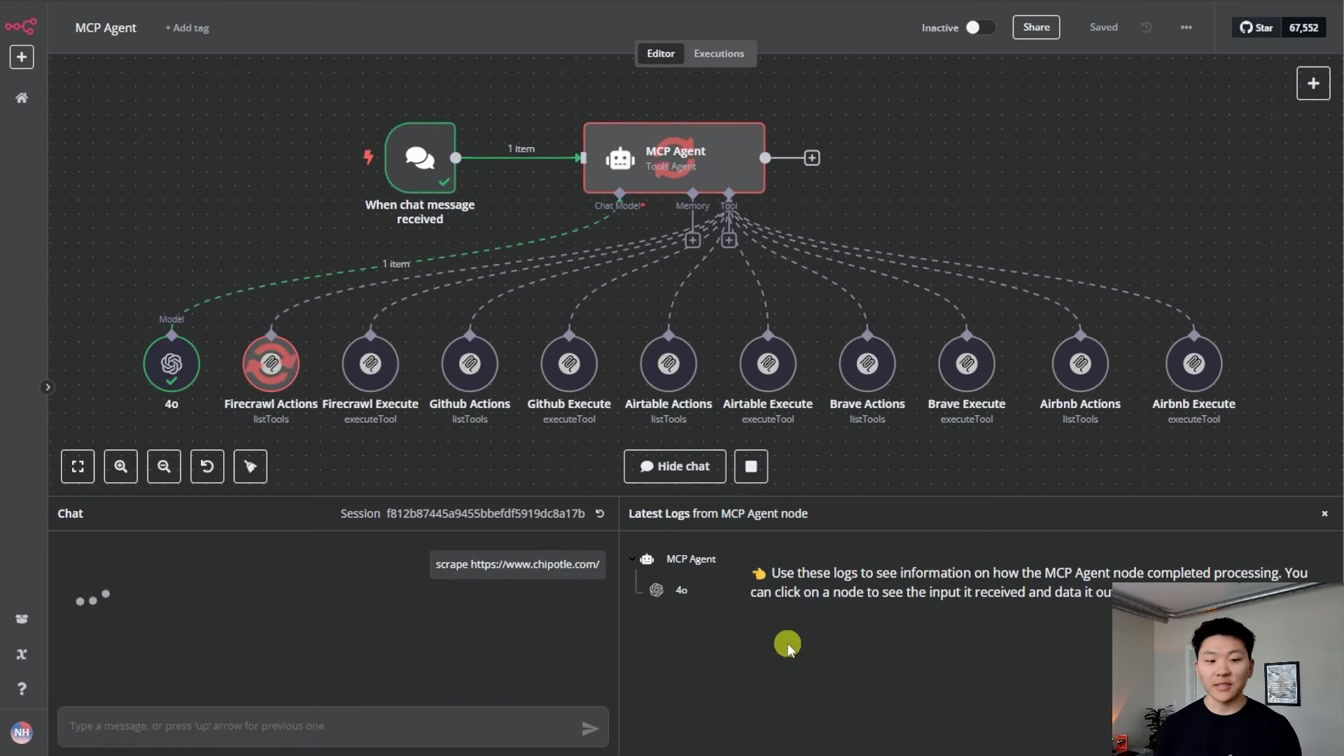Viewport: 1344px width, 756px height.
Task: Collapse the MCP Agent log tree entry
Action: (632, 559)
